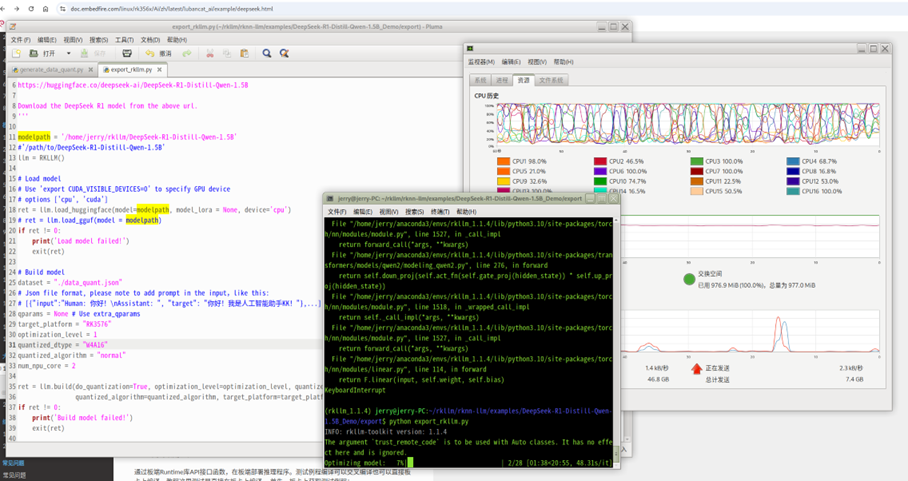
Task: Click the 打开 (Open) folder icon in Pluma
Action: tap(34, 53)
